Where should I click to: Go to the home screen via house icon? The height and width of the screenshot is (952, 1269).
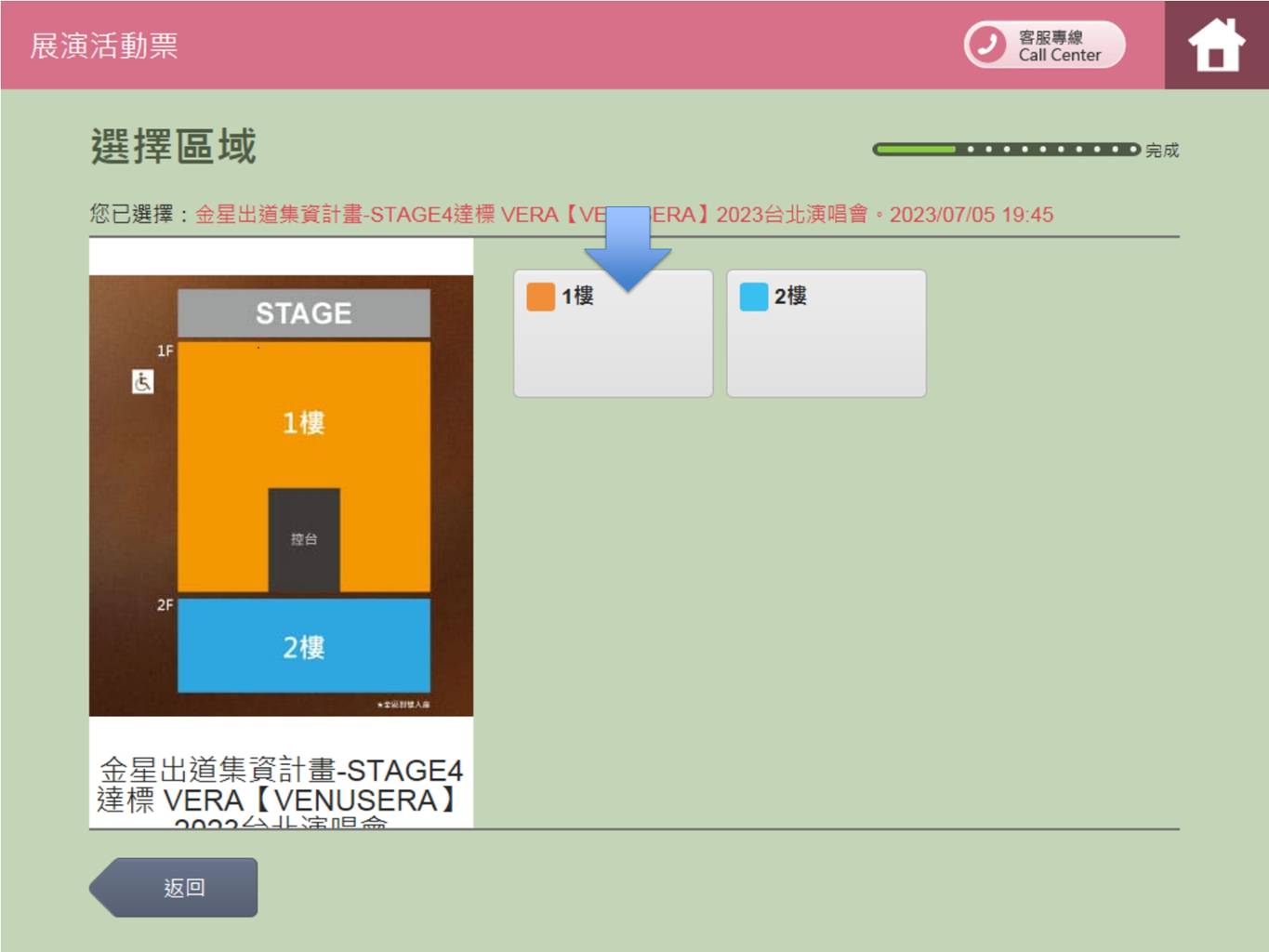pyautogui.click(x=1216, y=46)
